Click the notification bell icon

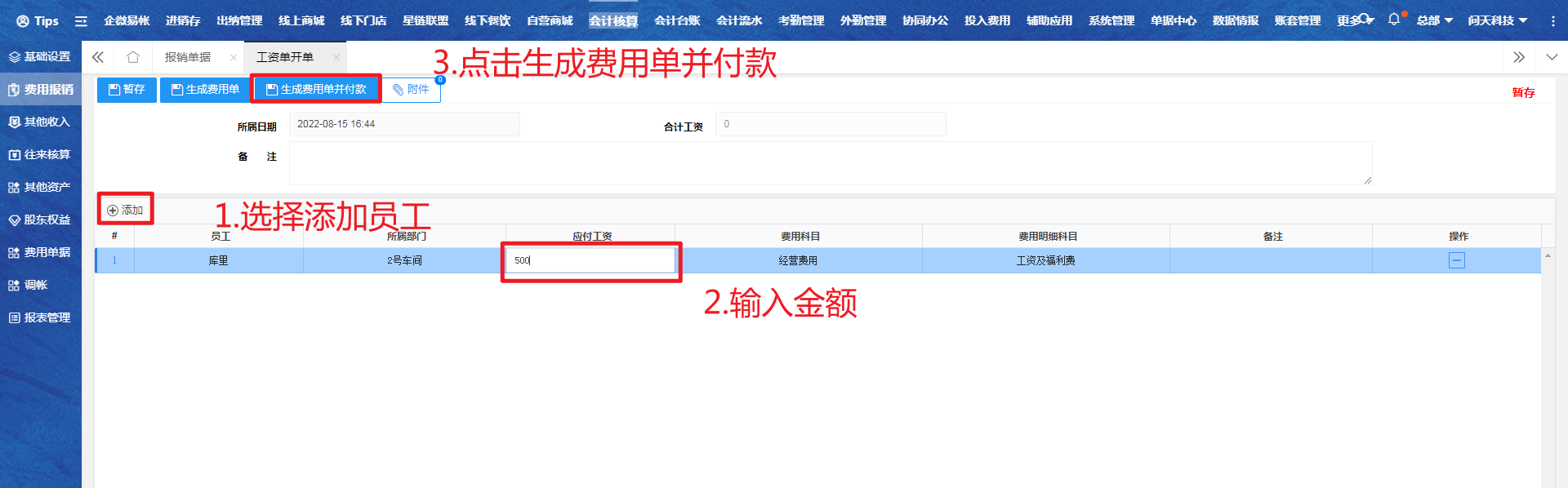click(x=1393, y=20)
